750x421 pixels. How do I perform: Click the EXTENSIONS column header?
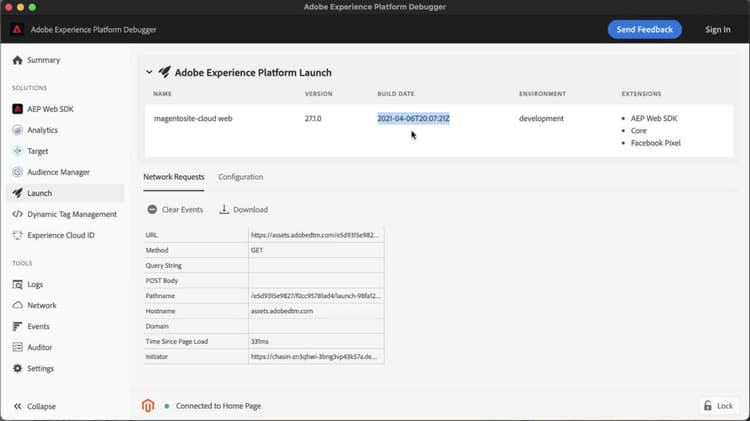point(641,94)
